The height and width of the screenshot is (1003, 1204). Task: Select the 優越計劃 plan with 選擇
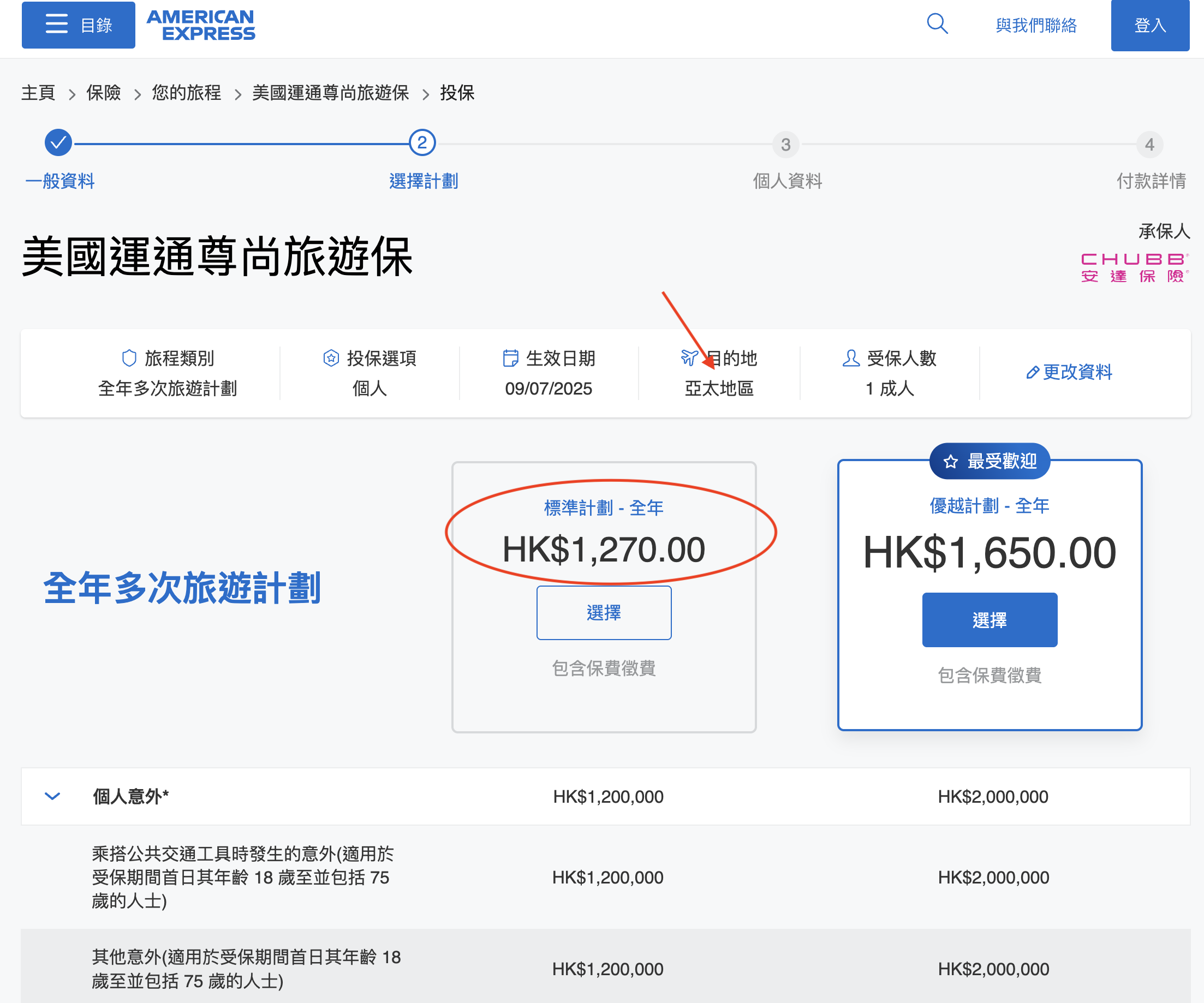point(990,620)
